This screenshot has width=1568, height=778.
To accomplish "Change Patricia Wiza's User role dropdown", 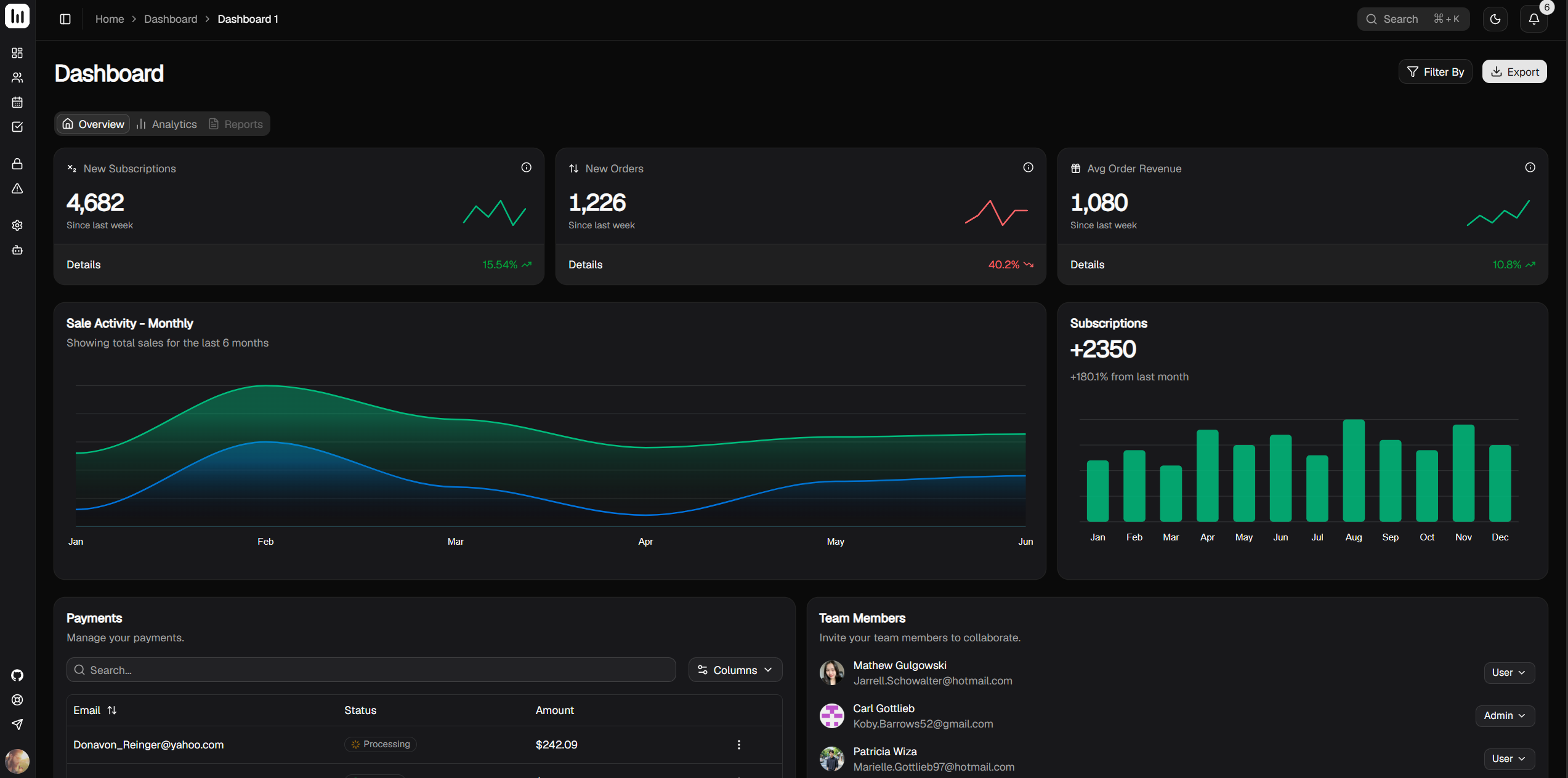I will pos(1509,759).
